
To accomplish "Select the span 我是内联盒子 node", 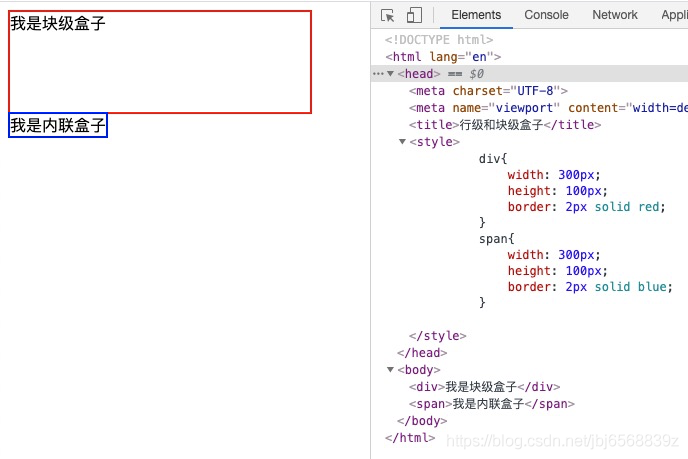I will click(491, 404).
